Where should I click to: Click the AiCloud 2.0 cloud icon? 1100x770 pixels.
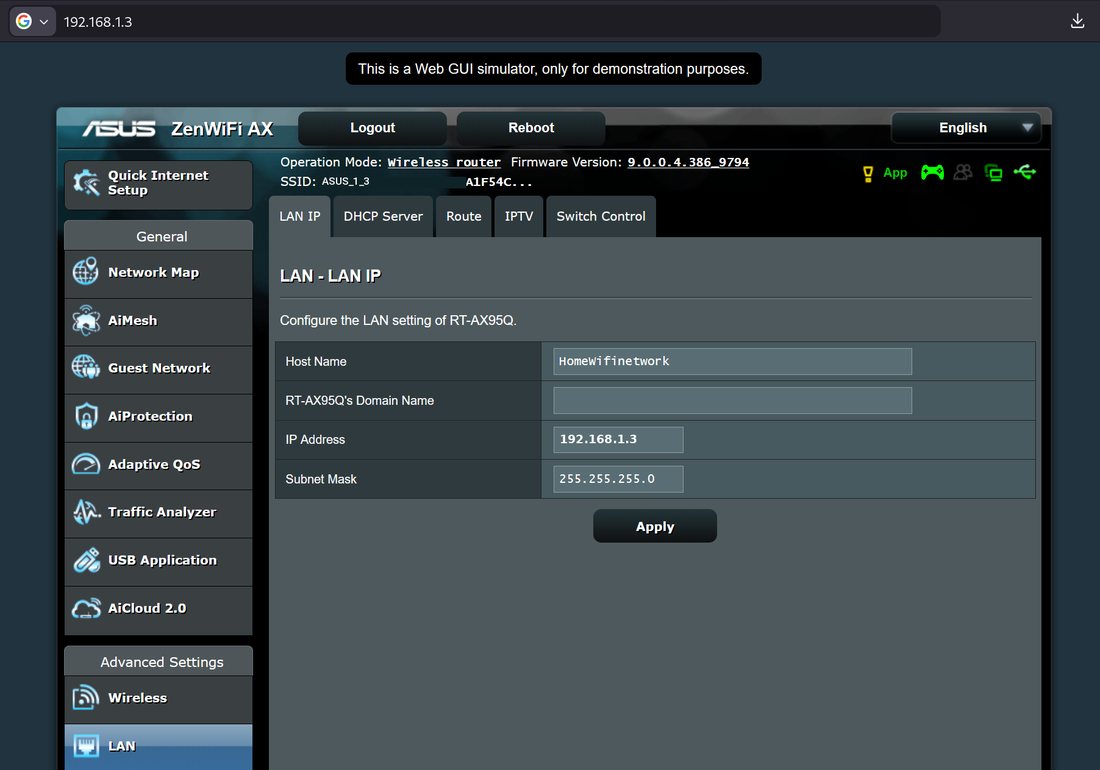tap(86, 608)
